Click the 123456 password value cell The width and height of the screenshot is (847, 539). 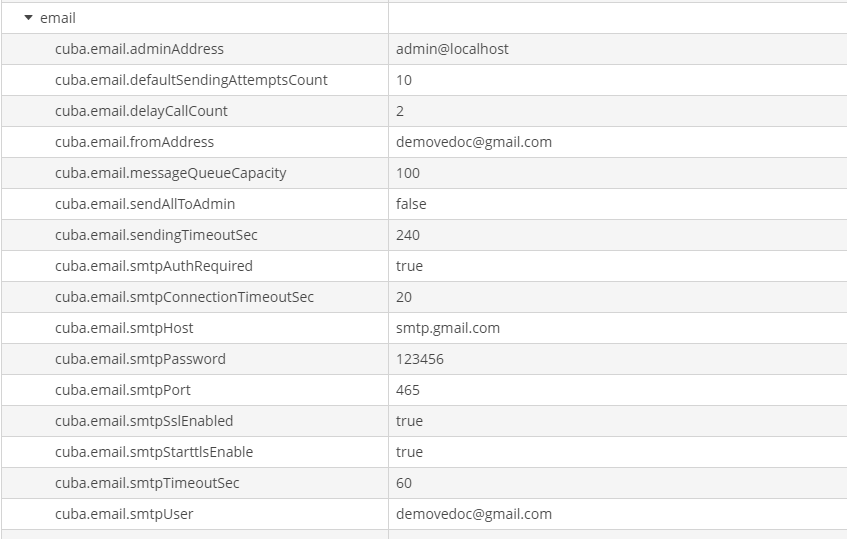point(420,359)
